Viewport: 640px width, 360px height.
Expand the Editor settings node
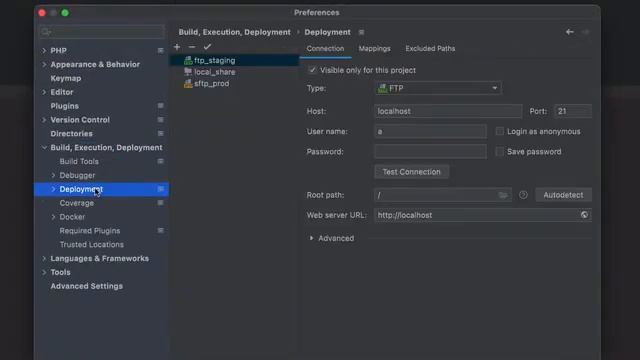coord(44,92)
